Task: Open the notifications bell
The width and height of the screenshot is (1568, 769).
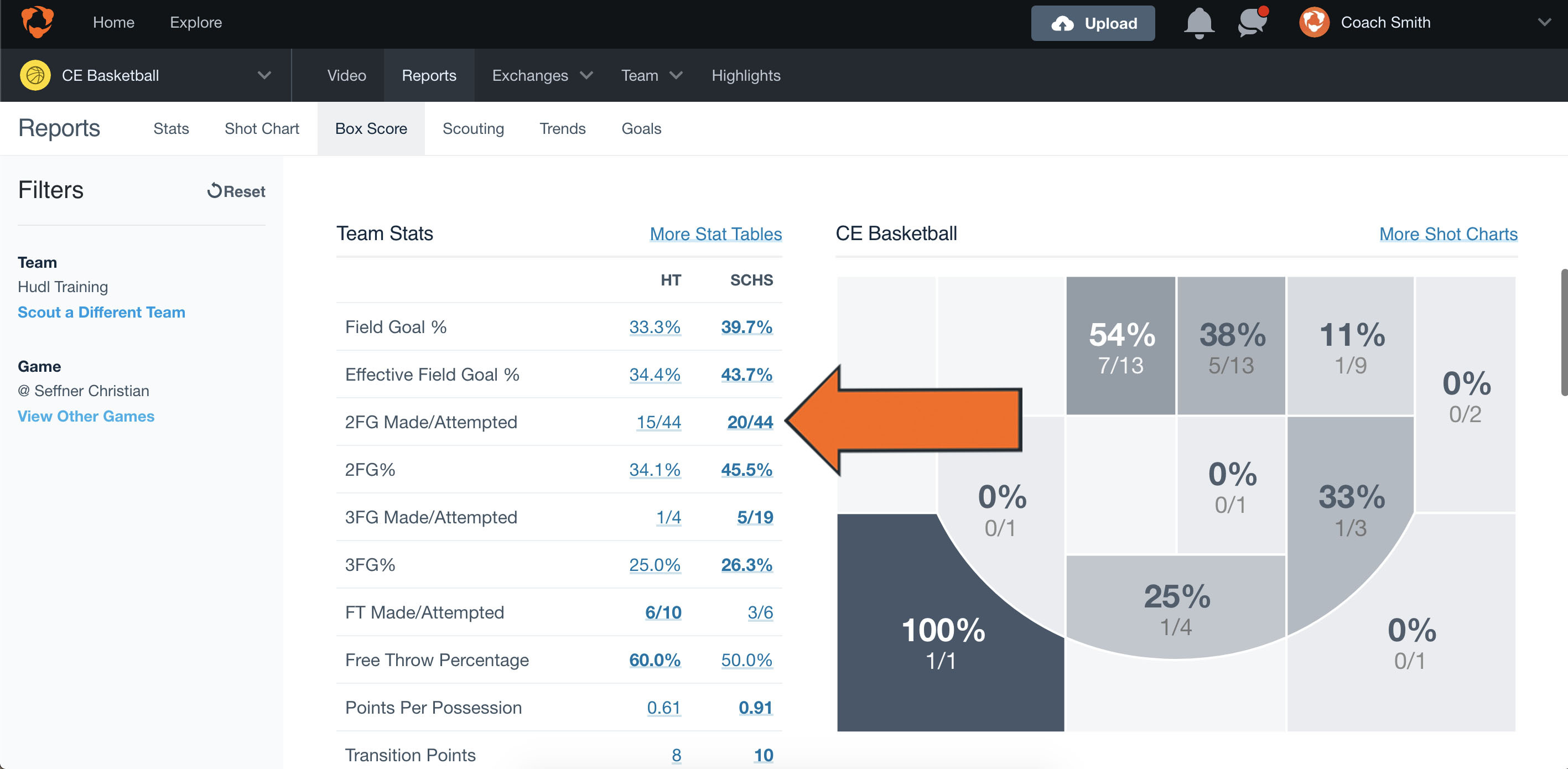Action: click(x=1198, y=23)
